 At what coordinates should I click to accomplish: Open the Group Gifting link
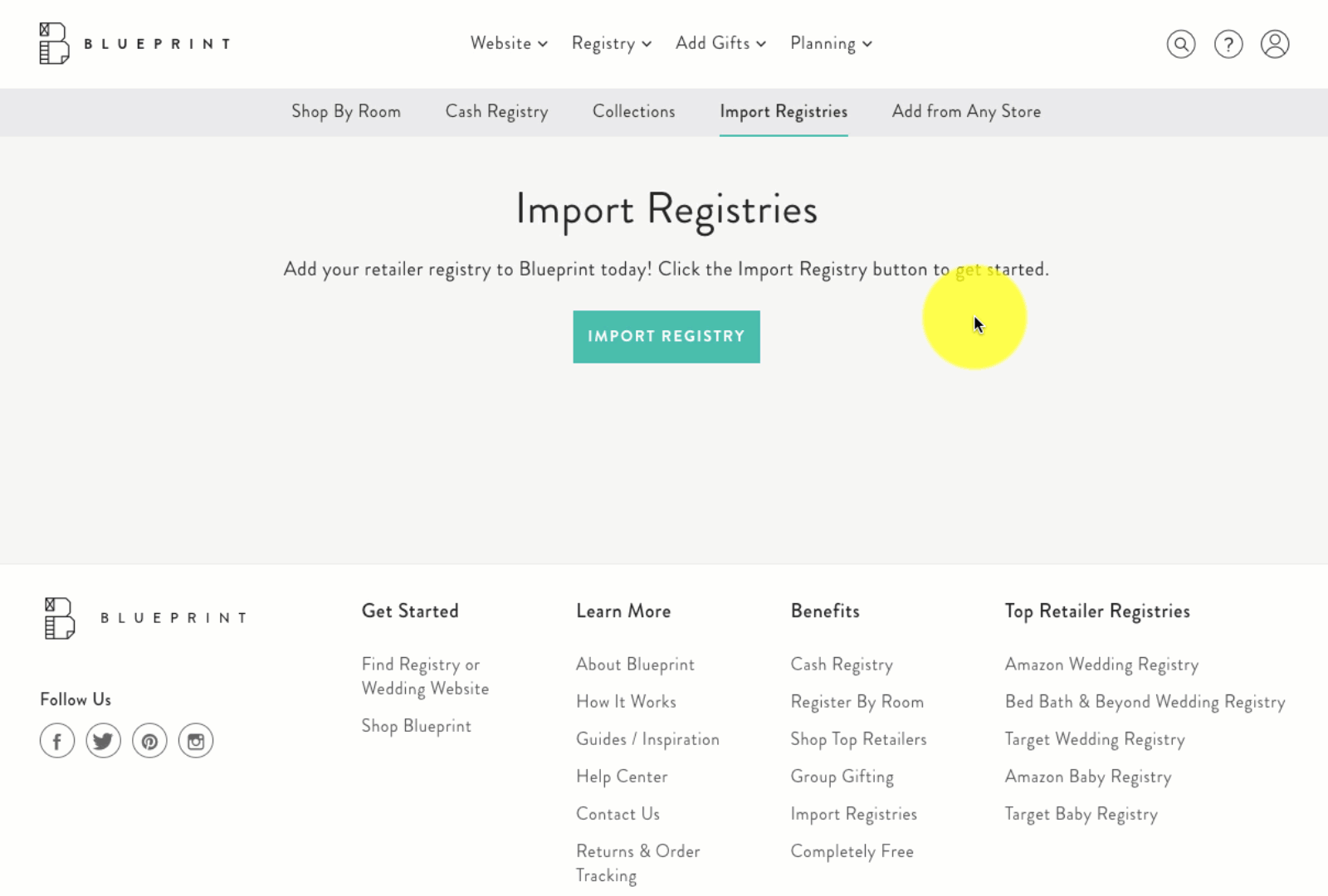[x=842, y=777]
